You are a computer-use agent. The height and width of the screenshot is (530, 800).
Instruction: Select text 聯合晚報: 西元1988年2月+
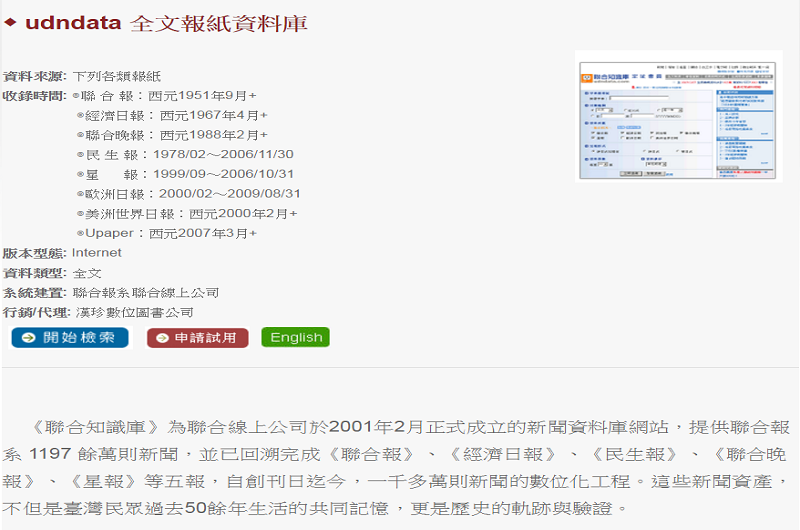click(x=177, y=135)
